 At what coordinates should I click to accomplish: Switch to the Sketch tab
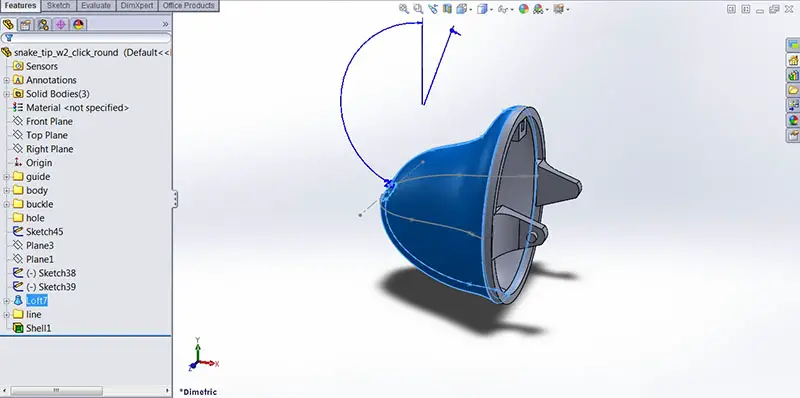(x=59, y=6)
